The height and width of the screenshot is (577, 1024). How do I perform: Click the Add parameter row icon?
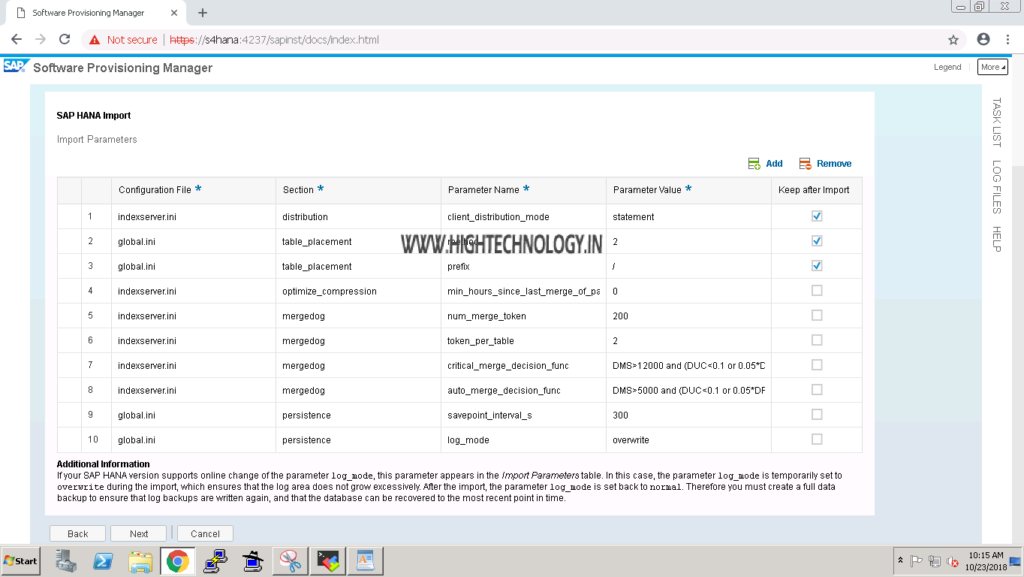[x=754, y=164]
